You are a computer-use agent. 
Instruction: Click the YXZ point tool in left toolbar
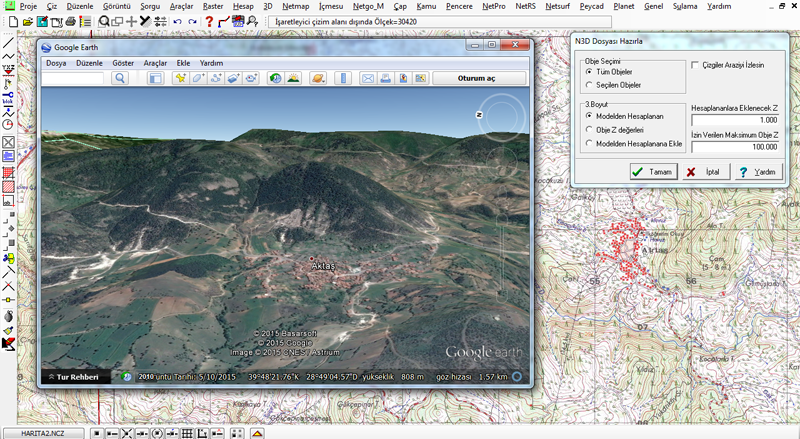coord(8,69)
